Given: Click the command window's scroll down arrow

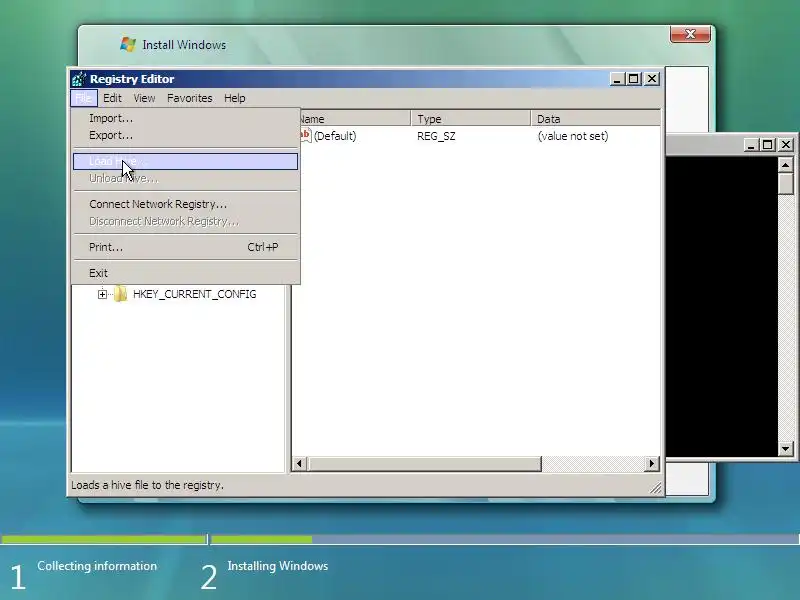Looking at the screenshot, I should [x=786, y=449].
